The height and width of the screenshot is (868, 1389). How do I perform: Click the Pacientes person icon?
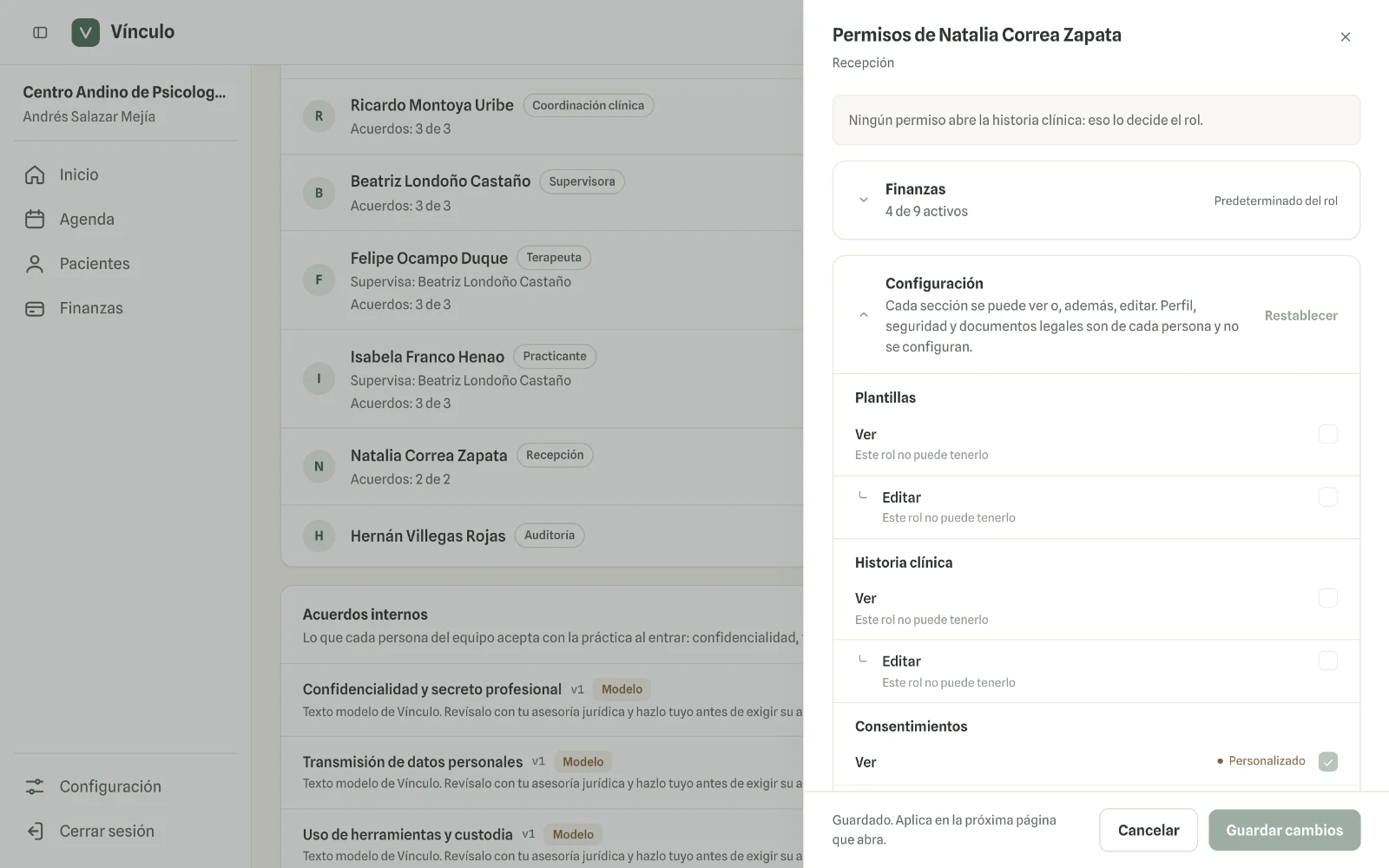tap(35, 264)
